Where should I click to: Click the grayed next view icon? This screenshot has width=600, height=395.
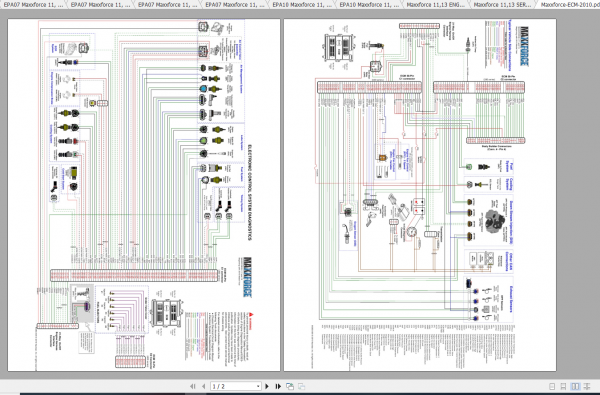tap(302, 386)
